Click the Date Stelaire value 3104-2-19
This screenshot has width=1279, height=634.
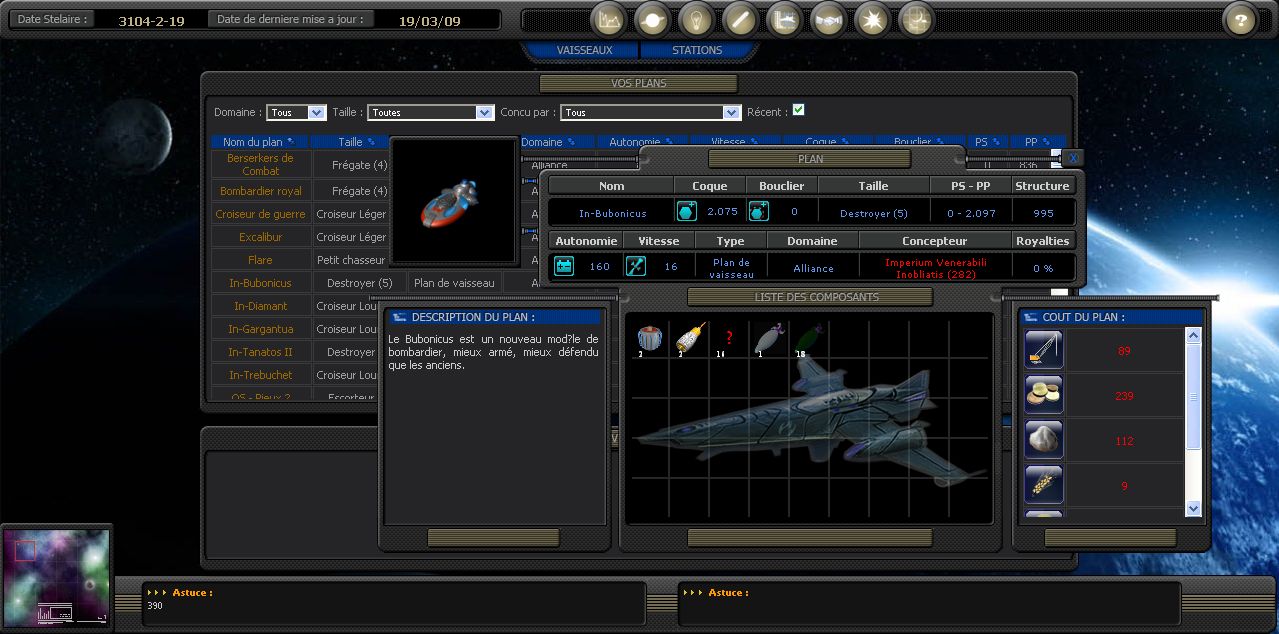click(x=151, y=21)
